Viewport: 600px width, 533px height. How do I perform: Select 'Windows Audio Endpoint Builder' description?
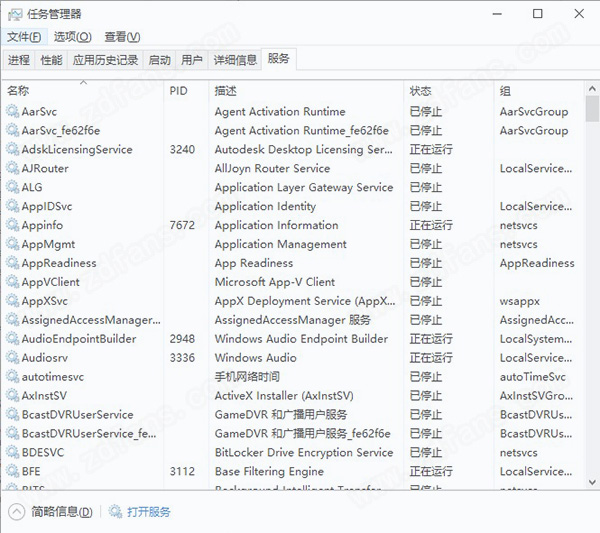pos(301,339)
